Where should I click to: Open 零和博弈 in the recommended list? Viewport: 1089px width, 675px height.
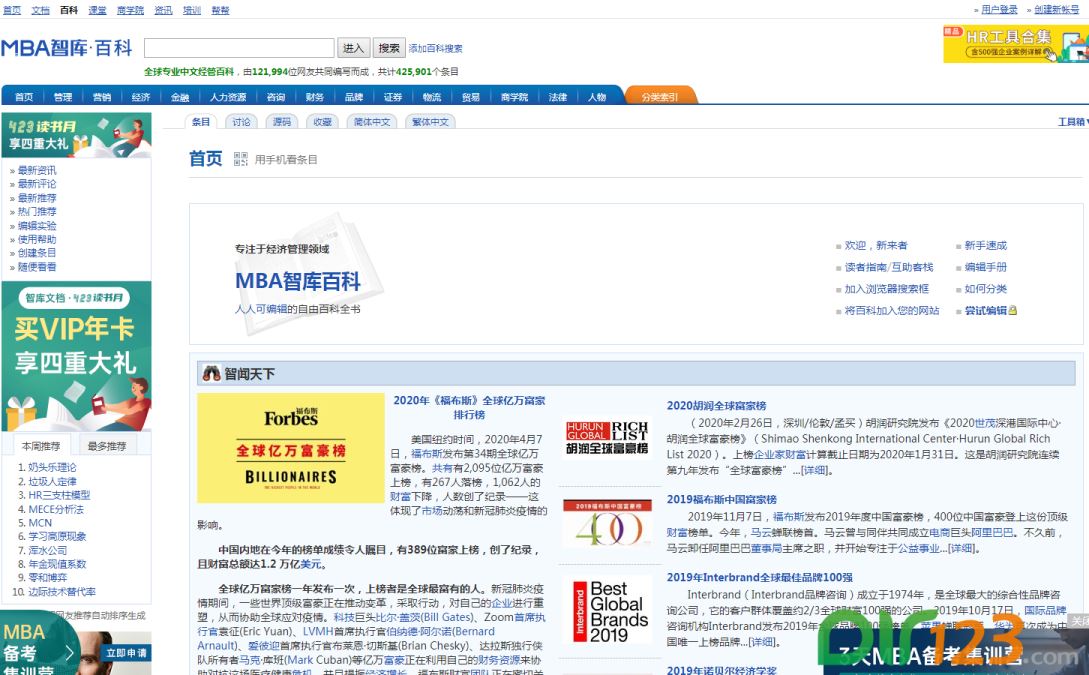[x=48, y=578]
